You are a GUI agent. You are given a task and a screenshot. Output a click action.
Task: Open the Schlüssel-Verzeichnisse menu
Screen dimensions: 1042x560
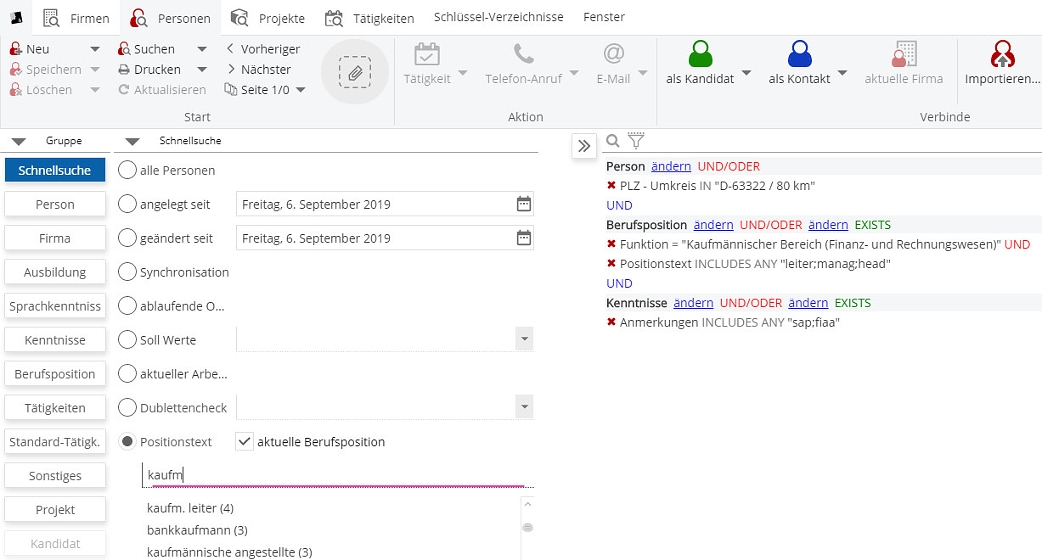498,17
